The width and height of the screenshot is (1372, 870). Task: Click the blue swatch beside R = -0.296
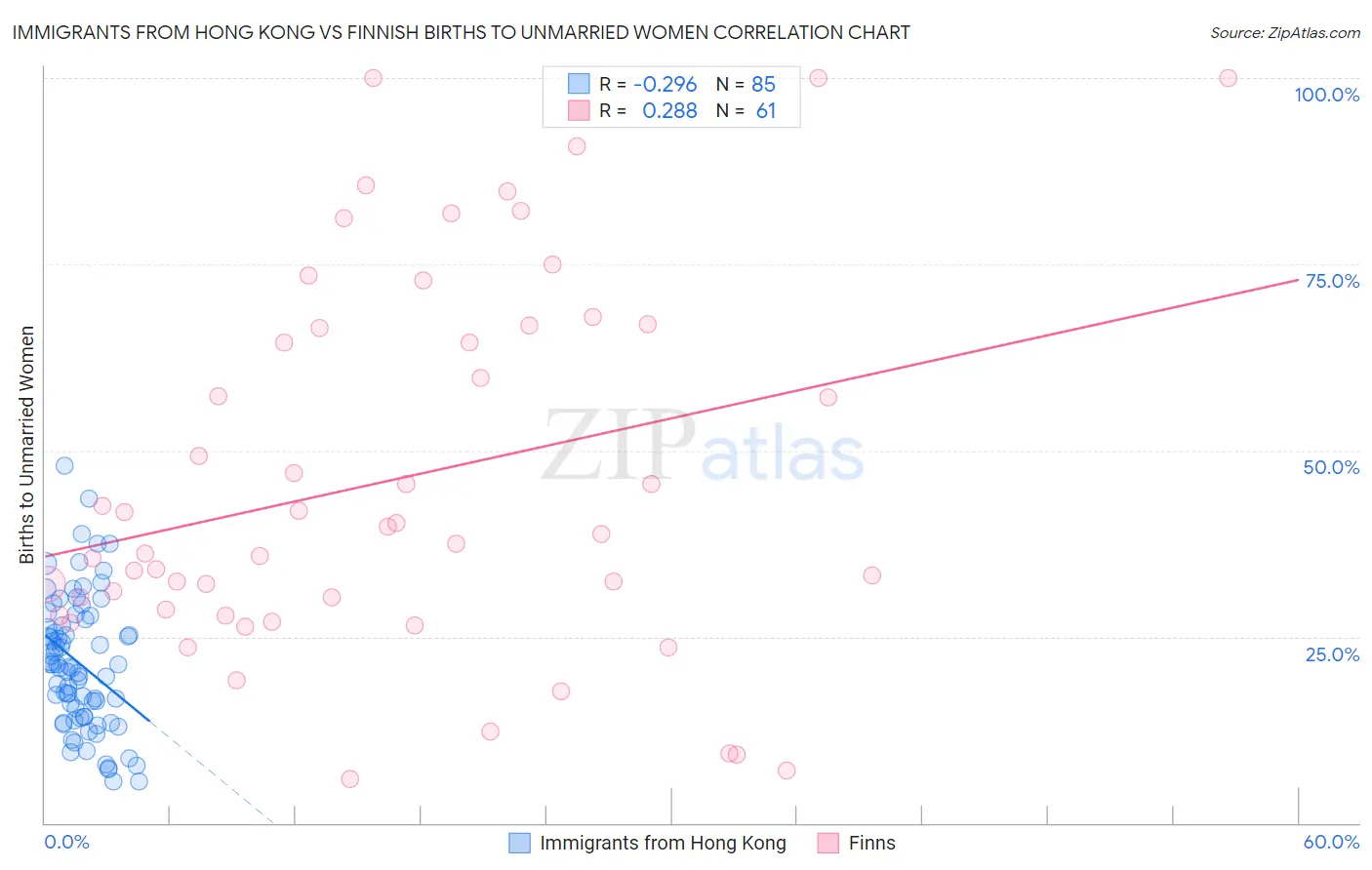(x=579, y=84)
